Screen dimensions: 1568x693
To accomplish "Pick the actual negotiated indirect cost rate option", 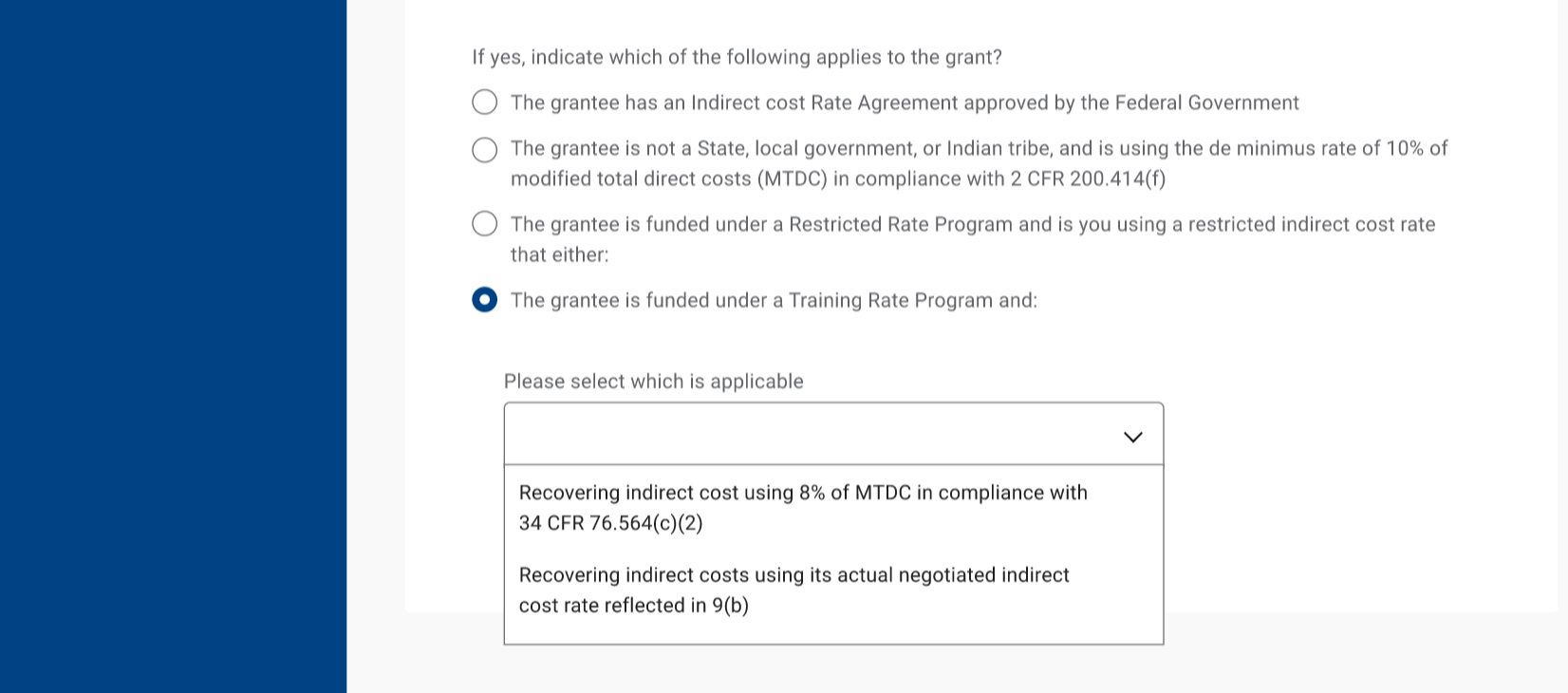I will point(793,575).
